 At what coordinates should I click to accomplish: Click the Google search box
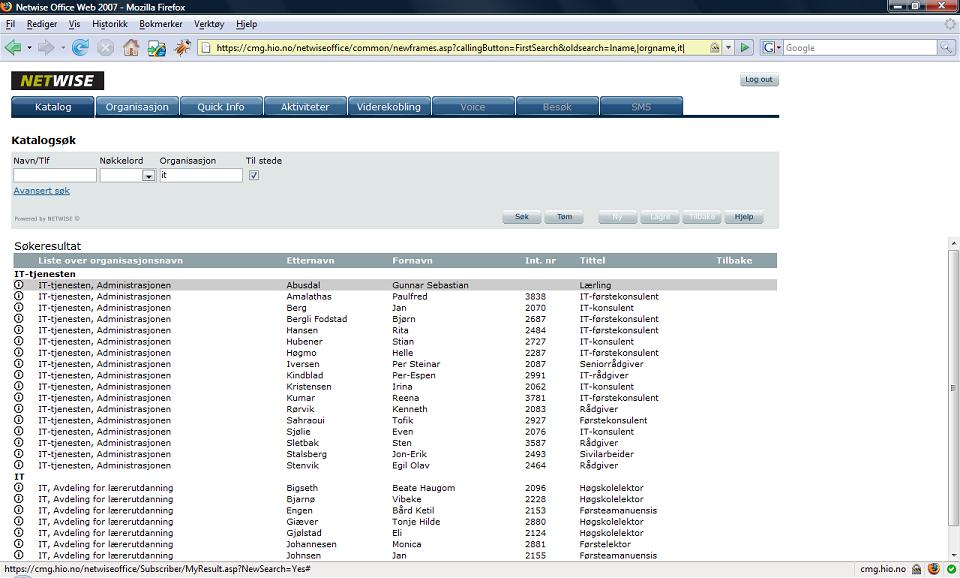[x=860, y=47]
